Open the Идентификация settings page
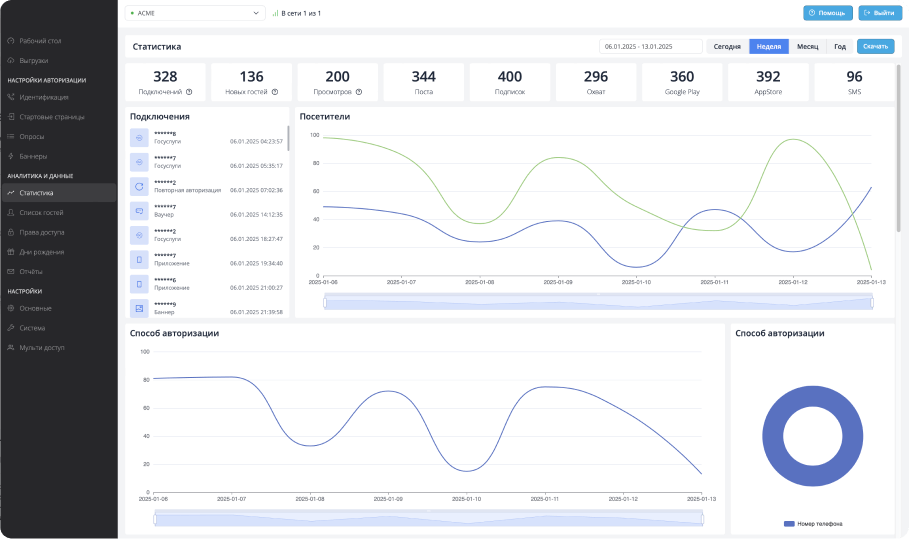 [44, 97]
